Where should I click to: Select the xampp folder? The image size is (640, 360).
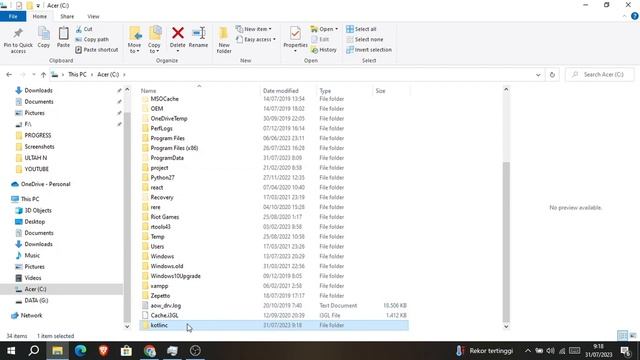(159, 286)
